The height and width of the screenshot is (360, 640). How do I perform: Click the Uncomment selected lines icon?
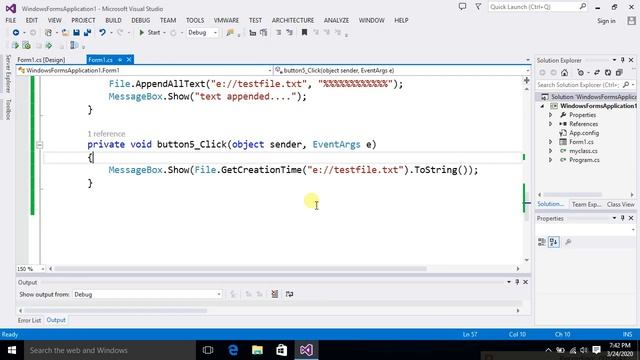289,33
